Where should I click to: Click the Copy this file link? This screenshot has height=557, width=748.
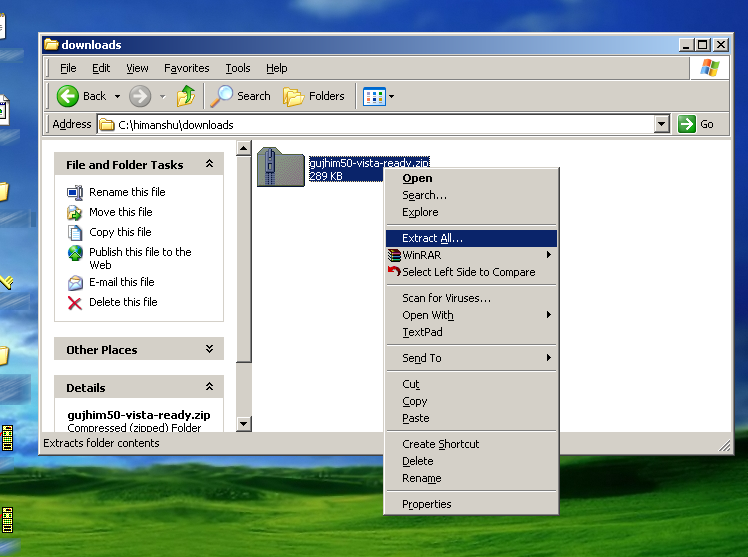pyautogui.click(x=120, y=232)
